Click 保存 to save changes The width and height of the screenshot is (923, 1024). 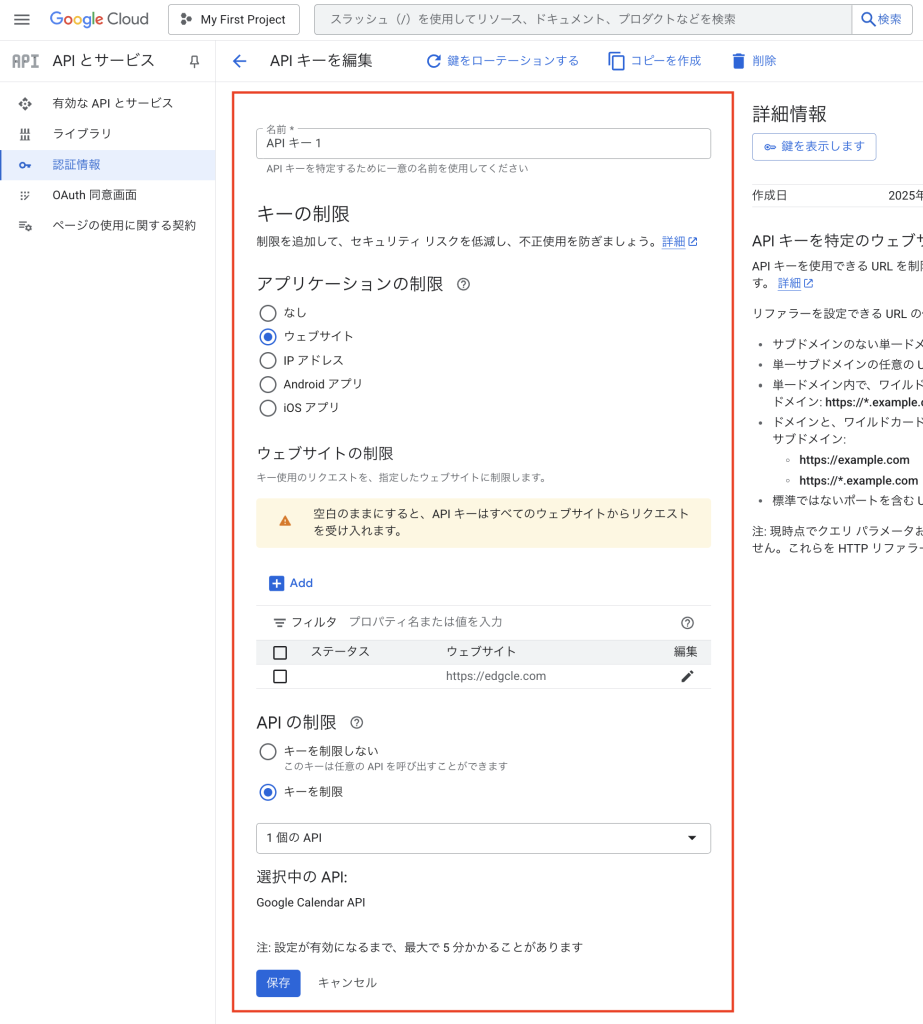tap(278, 984)
